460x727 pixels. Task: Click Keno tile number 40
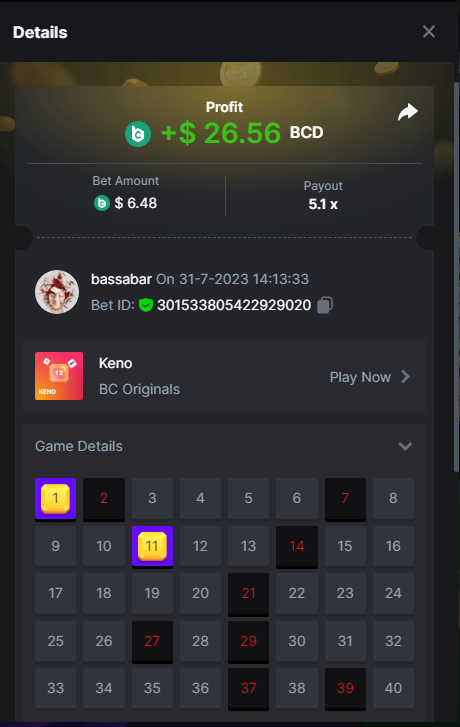[x=393, y=688]
